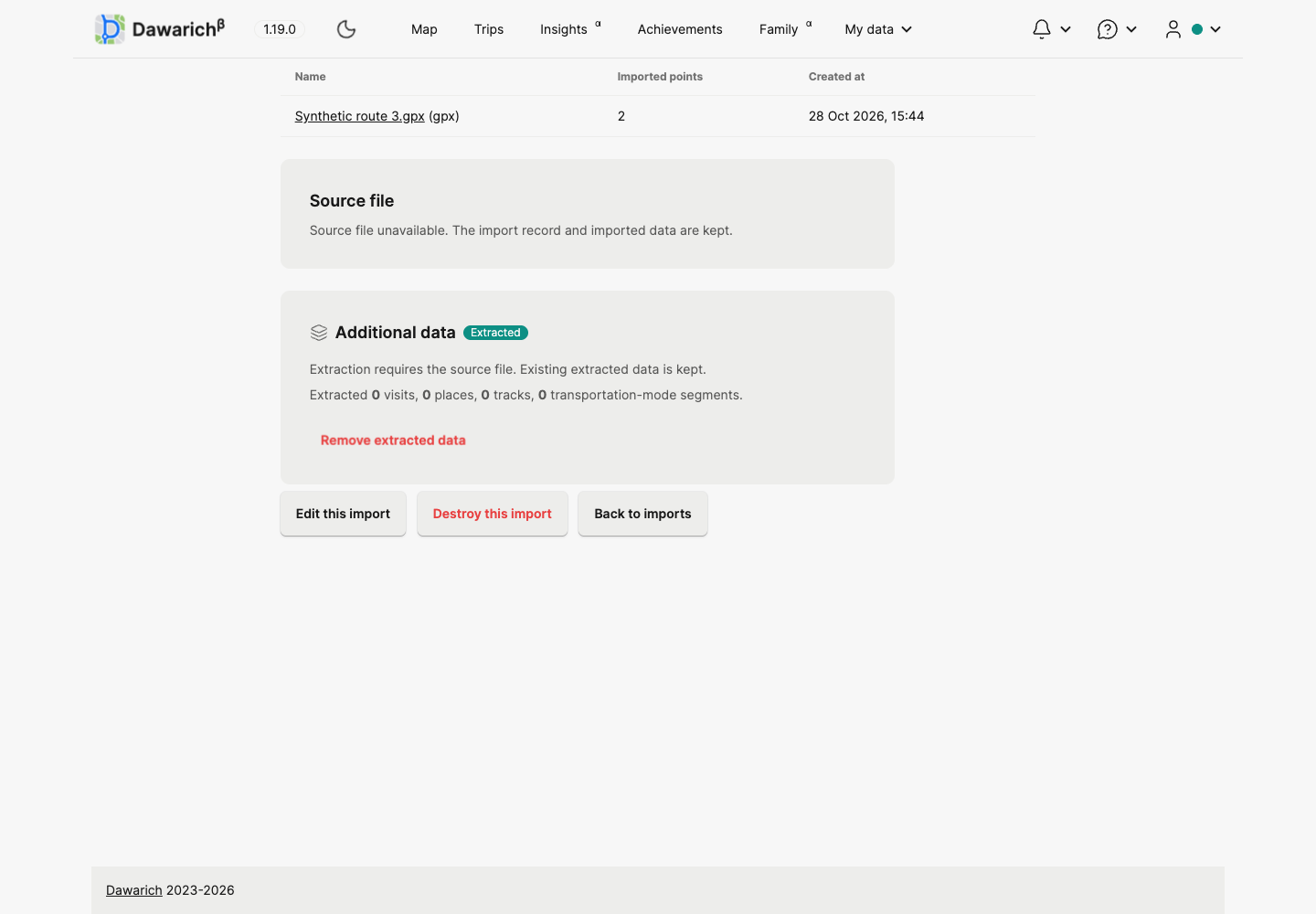Click the Additional data heading
Screen dimensions: 1316x914
click(x=395, y=333)
